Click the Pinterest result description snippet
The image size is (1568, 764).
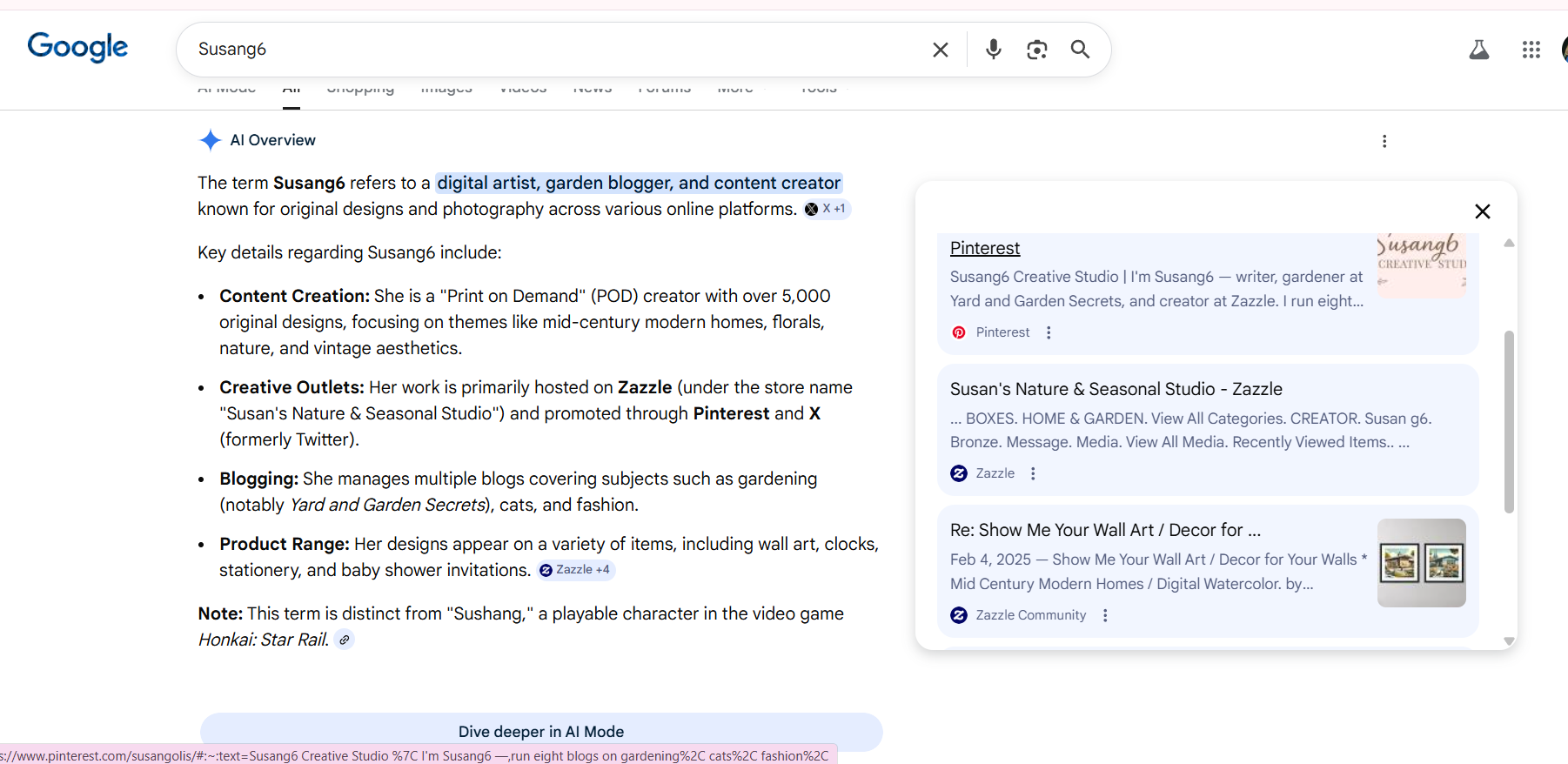pos(1157,289)
